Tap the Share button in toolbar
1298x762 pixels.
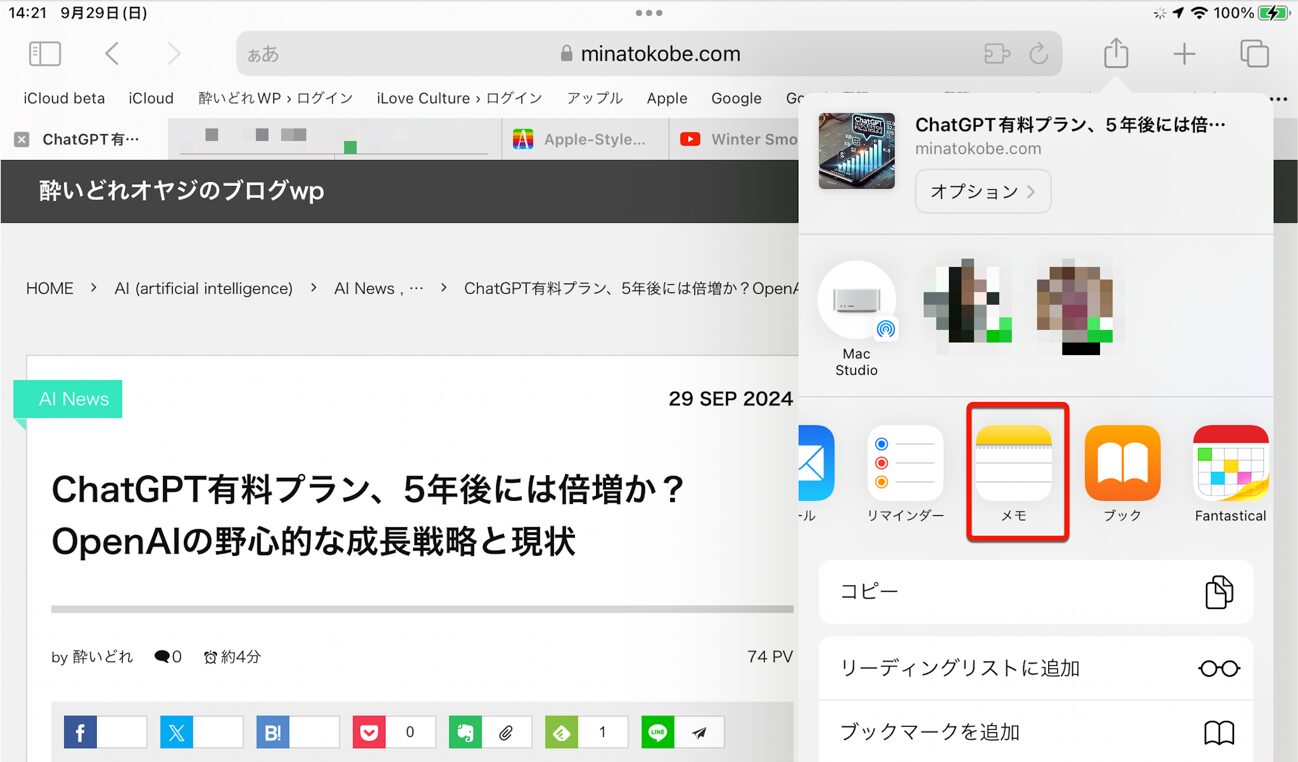(1116, 52)
